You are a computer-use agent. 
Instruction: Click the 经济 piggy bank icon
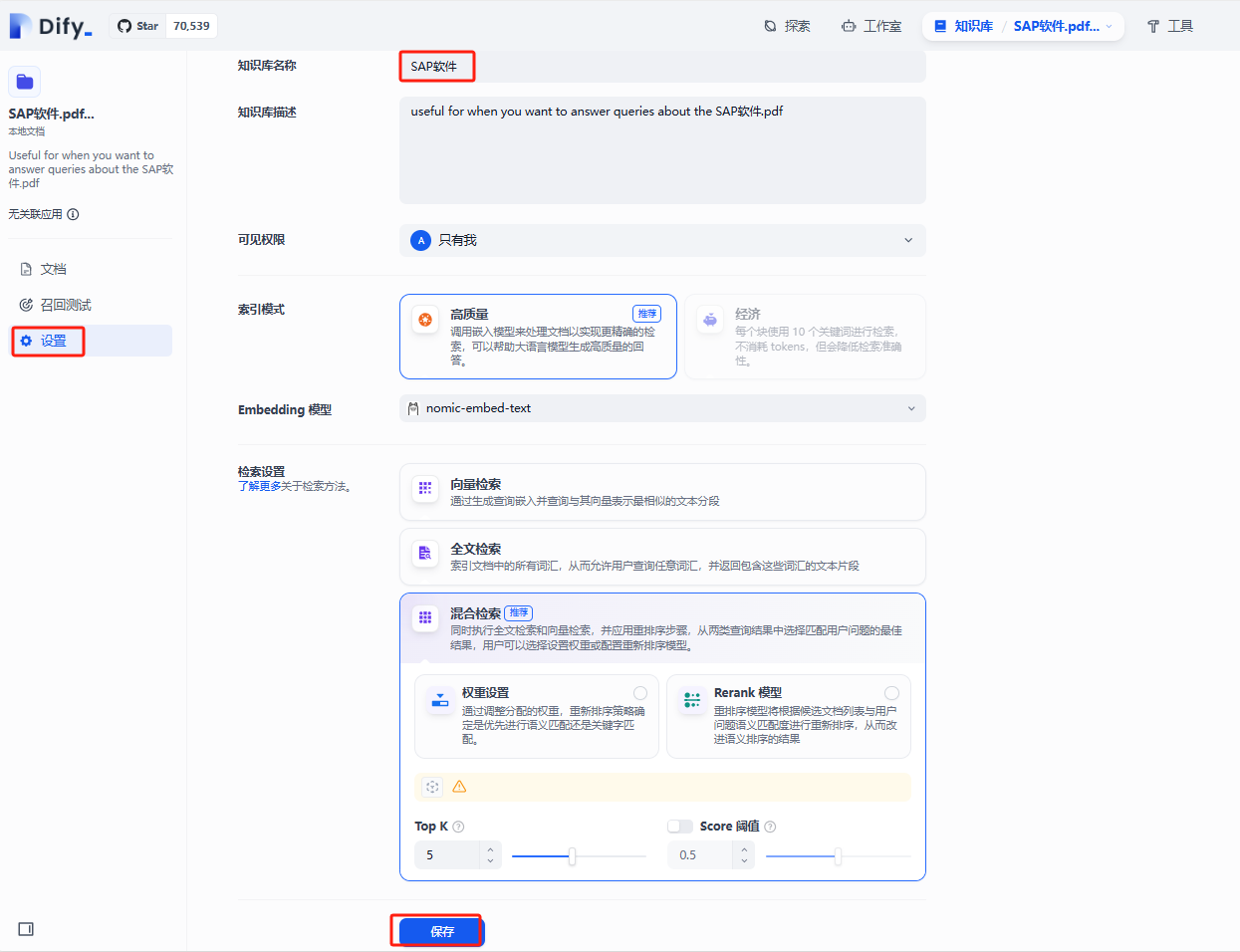click(x=710, y=320)
